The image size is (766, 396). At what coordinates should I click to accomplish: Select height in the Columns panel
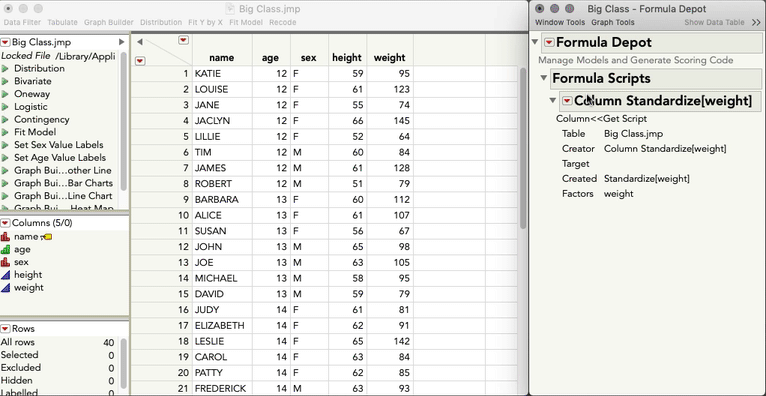28,274
